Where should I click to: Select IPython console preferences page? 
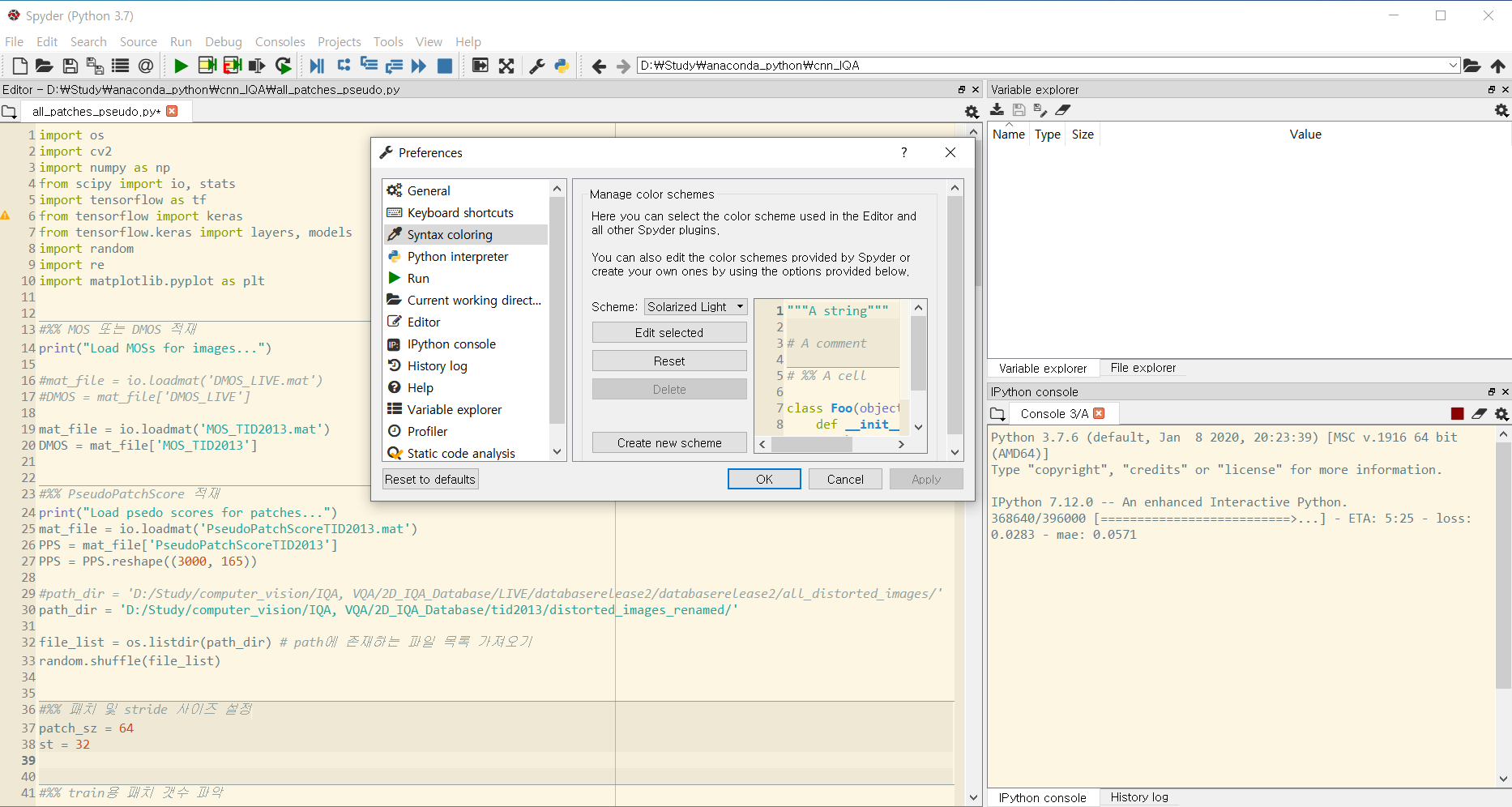pos(466,344)
